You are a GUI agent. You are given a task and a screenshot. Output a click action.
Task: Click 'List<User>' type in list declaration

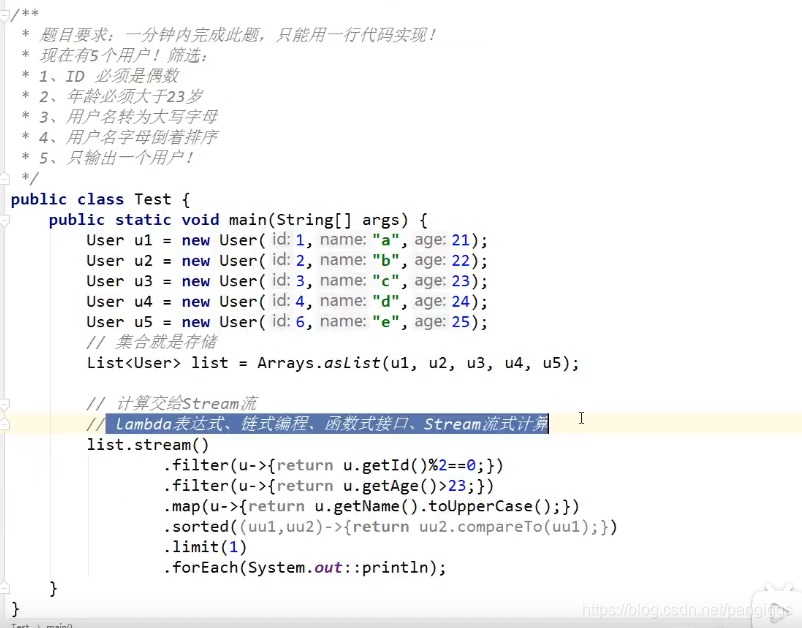(x=133, y=363)
